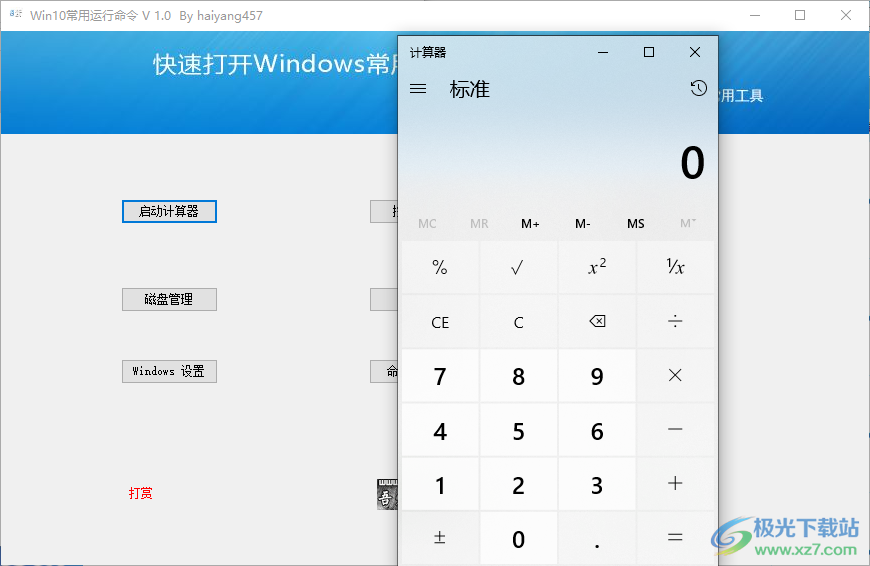Click digit 7 on calculator
Screen dimensions: 870x566
click(440, 376)
